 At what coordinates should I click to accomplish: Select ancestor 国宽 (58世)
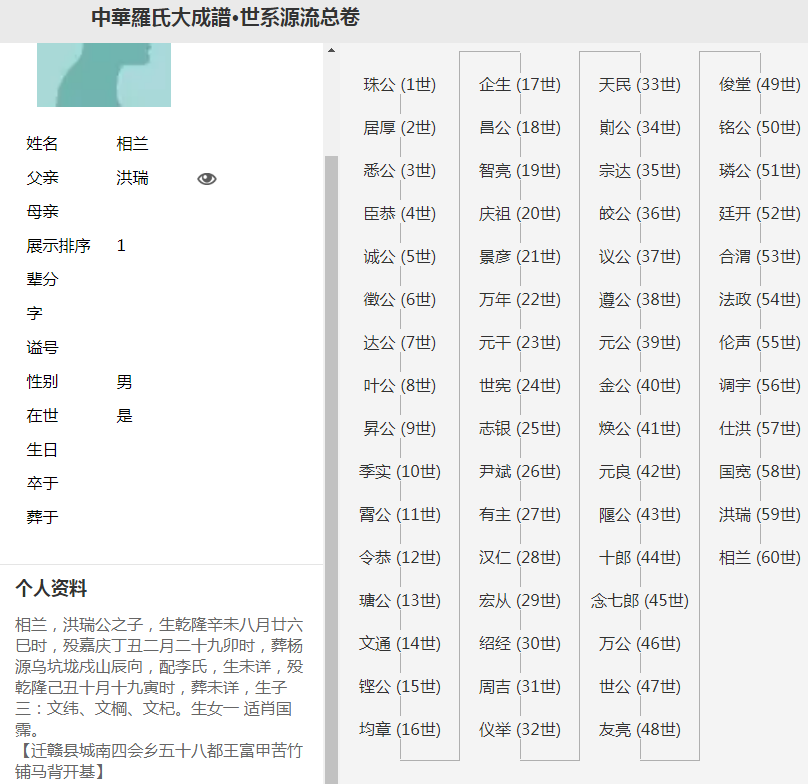760,472
